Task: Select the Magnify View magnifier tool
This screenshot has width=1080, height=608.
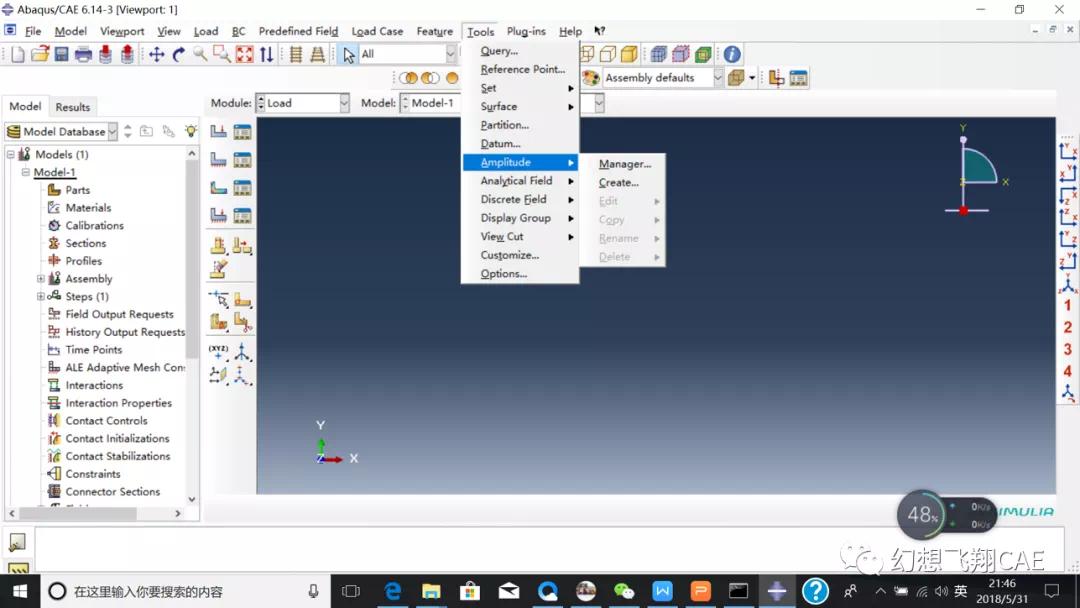Action: (x=200, y=54)
